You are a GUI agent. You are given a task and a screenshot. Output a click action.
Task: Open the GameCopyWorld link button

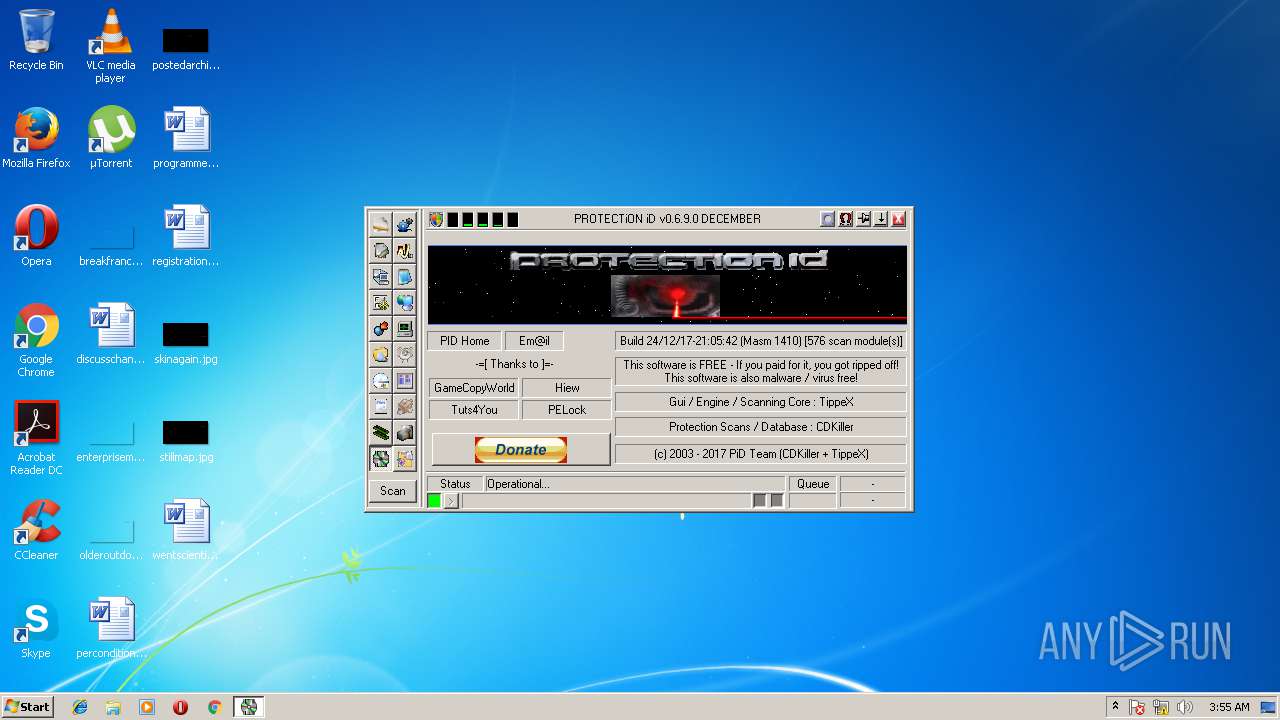474,388
